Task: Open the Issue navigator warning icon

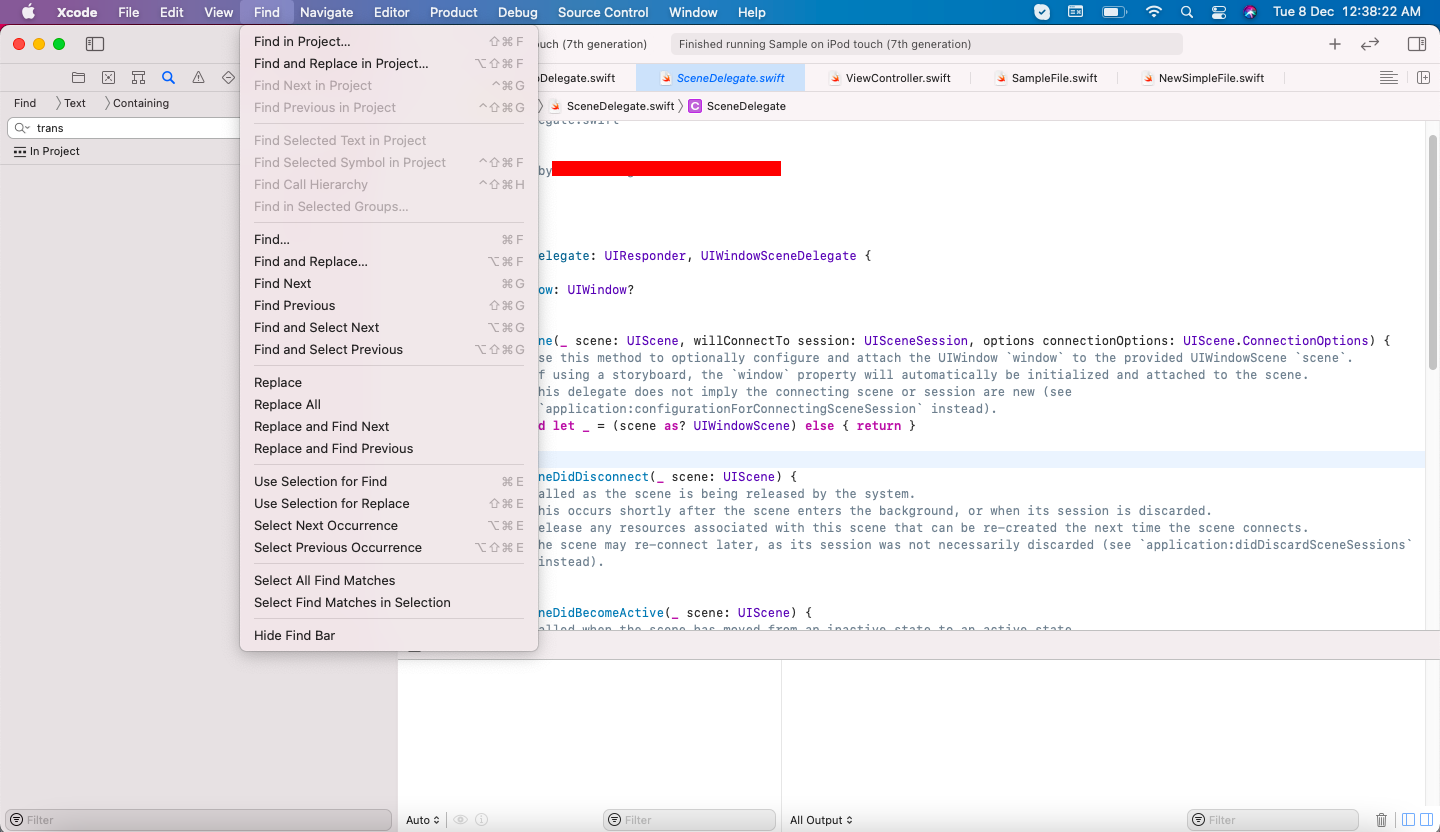Action: (x=198, y=77)
